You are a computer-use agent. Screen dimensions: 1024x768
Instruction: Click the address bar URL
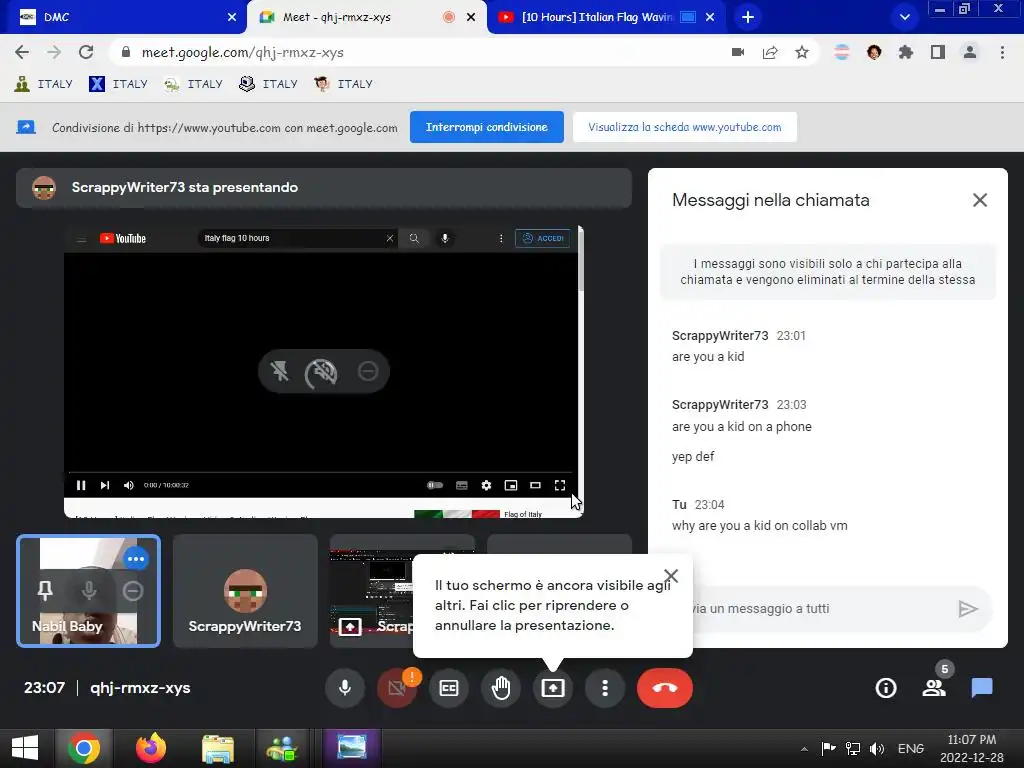[243, 52]
